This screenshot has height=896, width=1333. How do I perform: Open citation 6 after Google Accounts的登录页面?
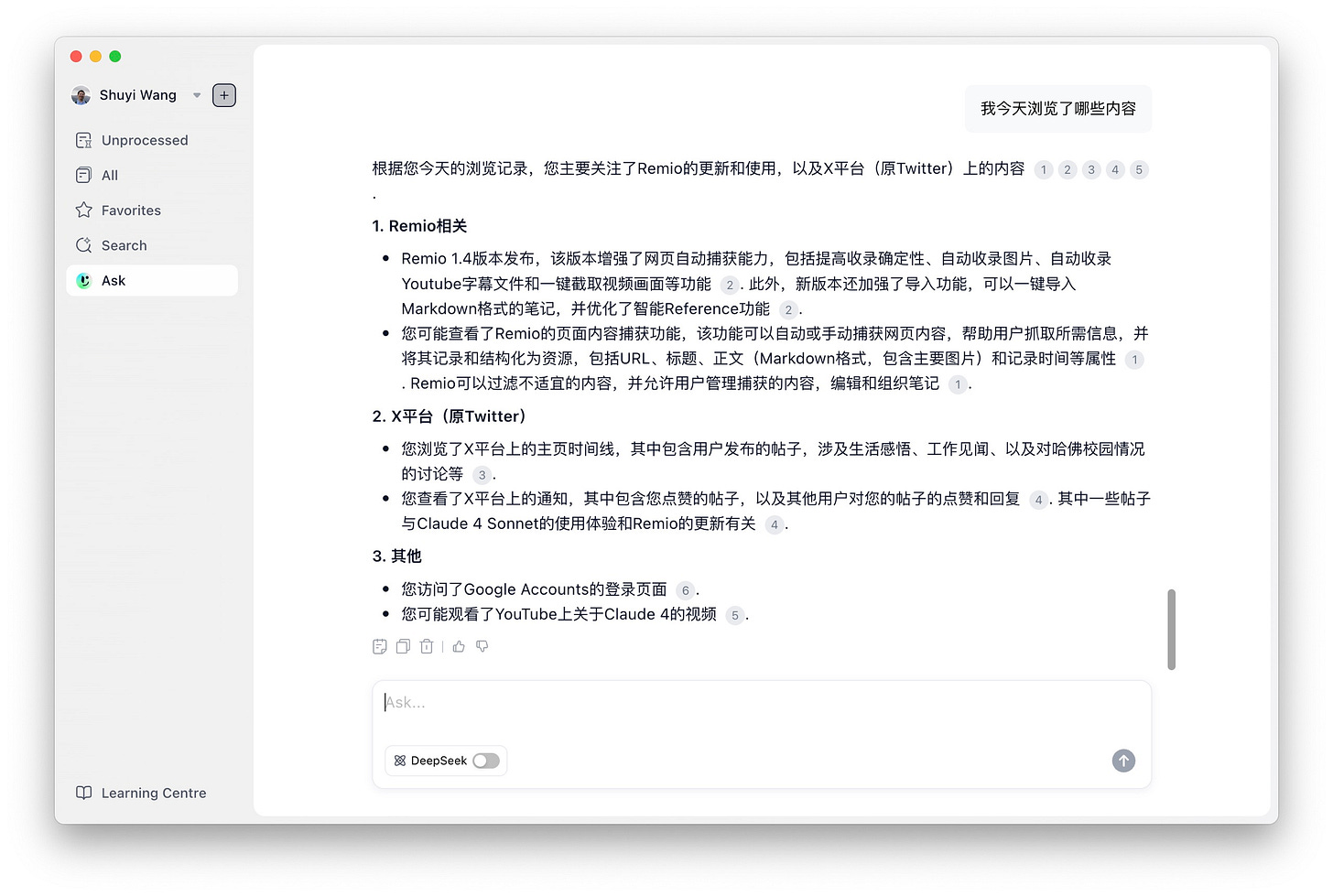(x=685, y=590)
